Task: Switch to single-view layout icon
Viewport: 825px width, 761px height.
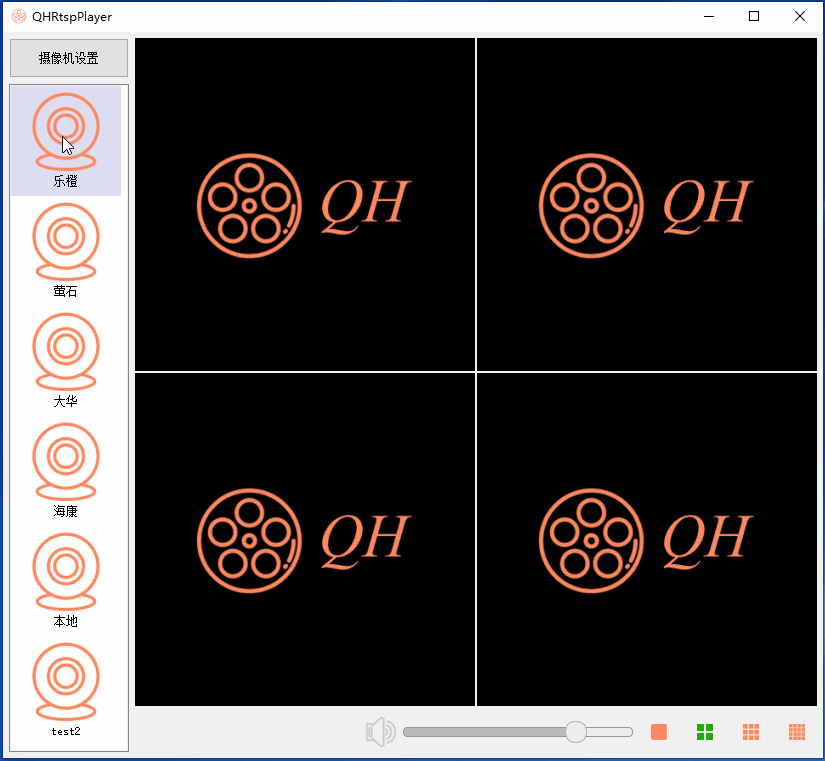Action: click(659, 732)
